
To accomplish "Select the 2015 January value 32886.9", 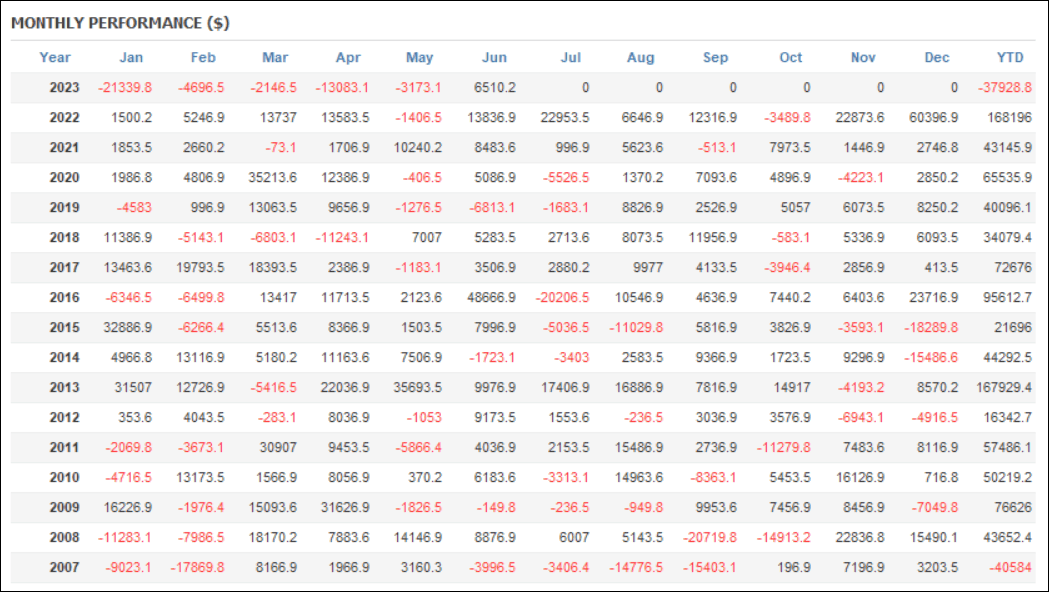I will point(128,327).
